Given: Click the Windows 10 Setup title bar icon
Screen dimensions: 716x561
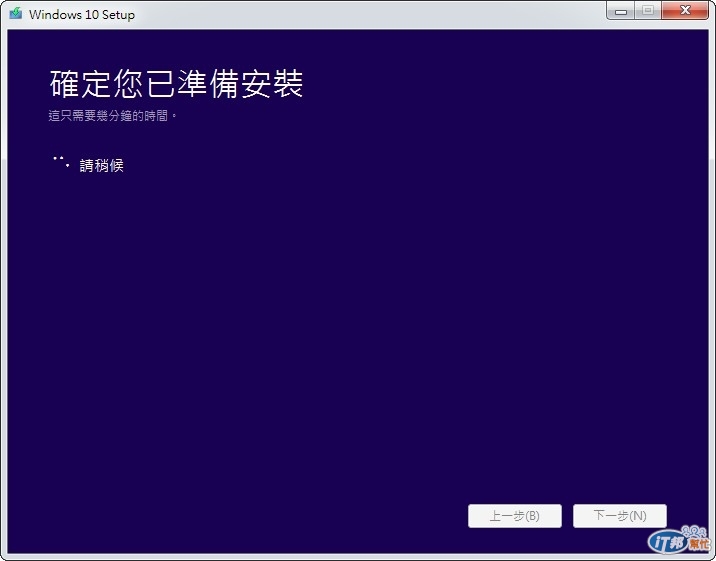Looking at the screenshot, I should (16, 13).
